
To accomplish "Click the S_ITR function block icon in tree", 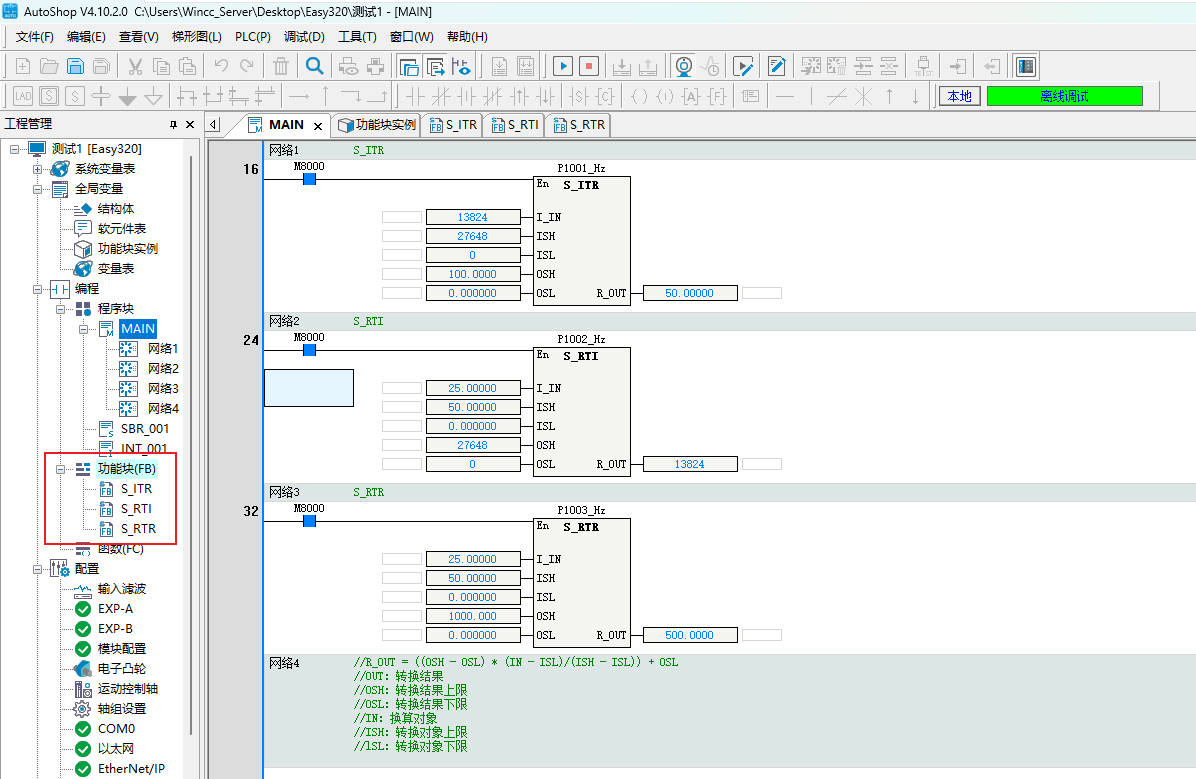I will 106,489.
